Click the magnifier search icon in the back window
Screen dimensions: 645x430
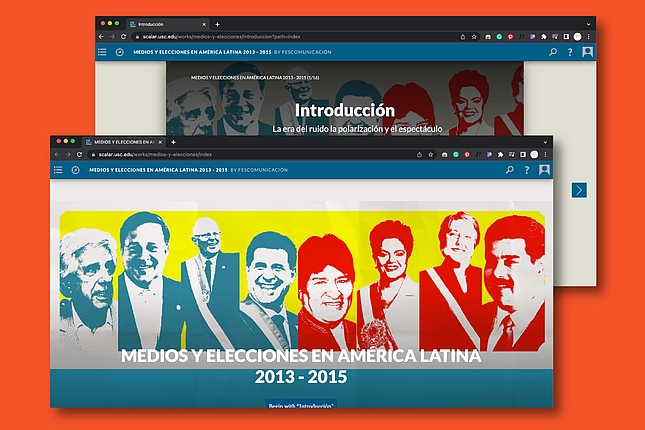553,52
